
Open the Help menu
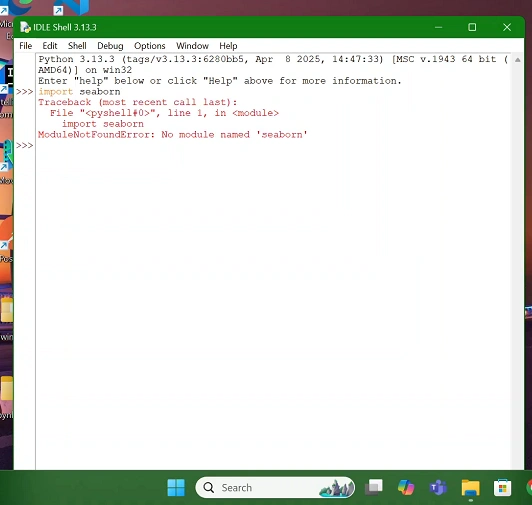click(228, 46)
